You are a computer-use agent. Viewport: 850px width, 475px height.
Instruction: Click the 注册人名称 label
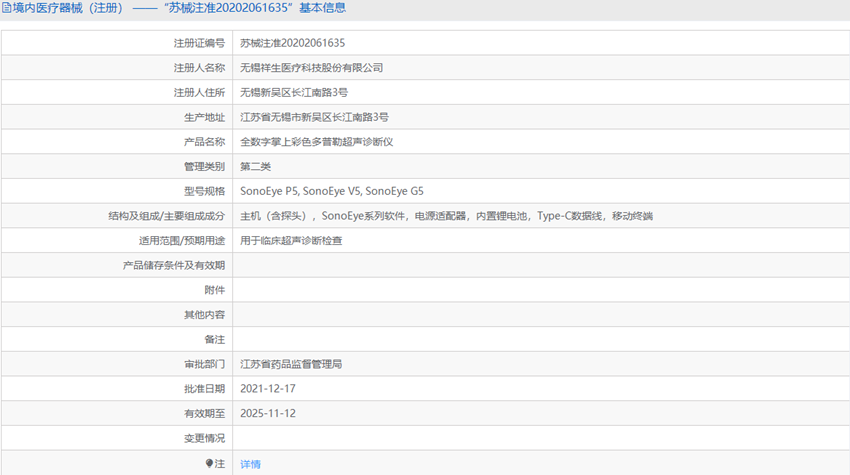[x=199, y=68]
